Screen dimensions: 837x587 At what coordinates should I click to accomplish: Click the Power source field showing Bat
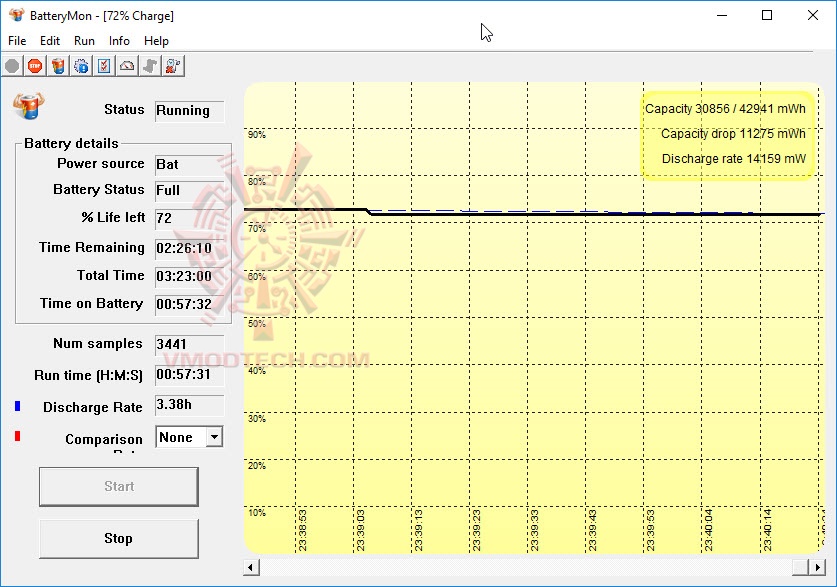pos(189,165)
